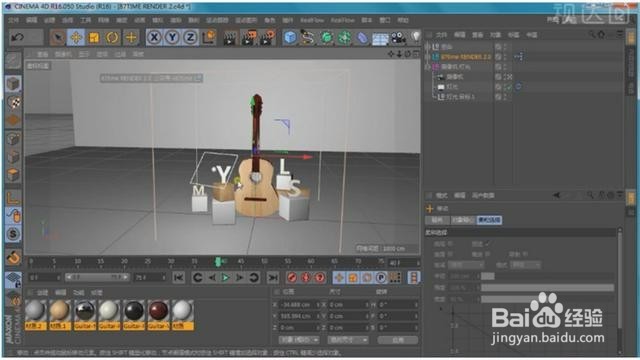Toggle the Z axis lock
The height and width of the screenshot is (360, 640).
click(190, 38)
